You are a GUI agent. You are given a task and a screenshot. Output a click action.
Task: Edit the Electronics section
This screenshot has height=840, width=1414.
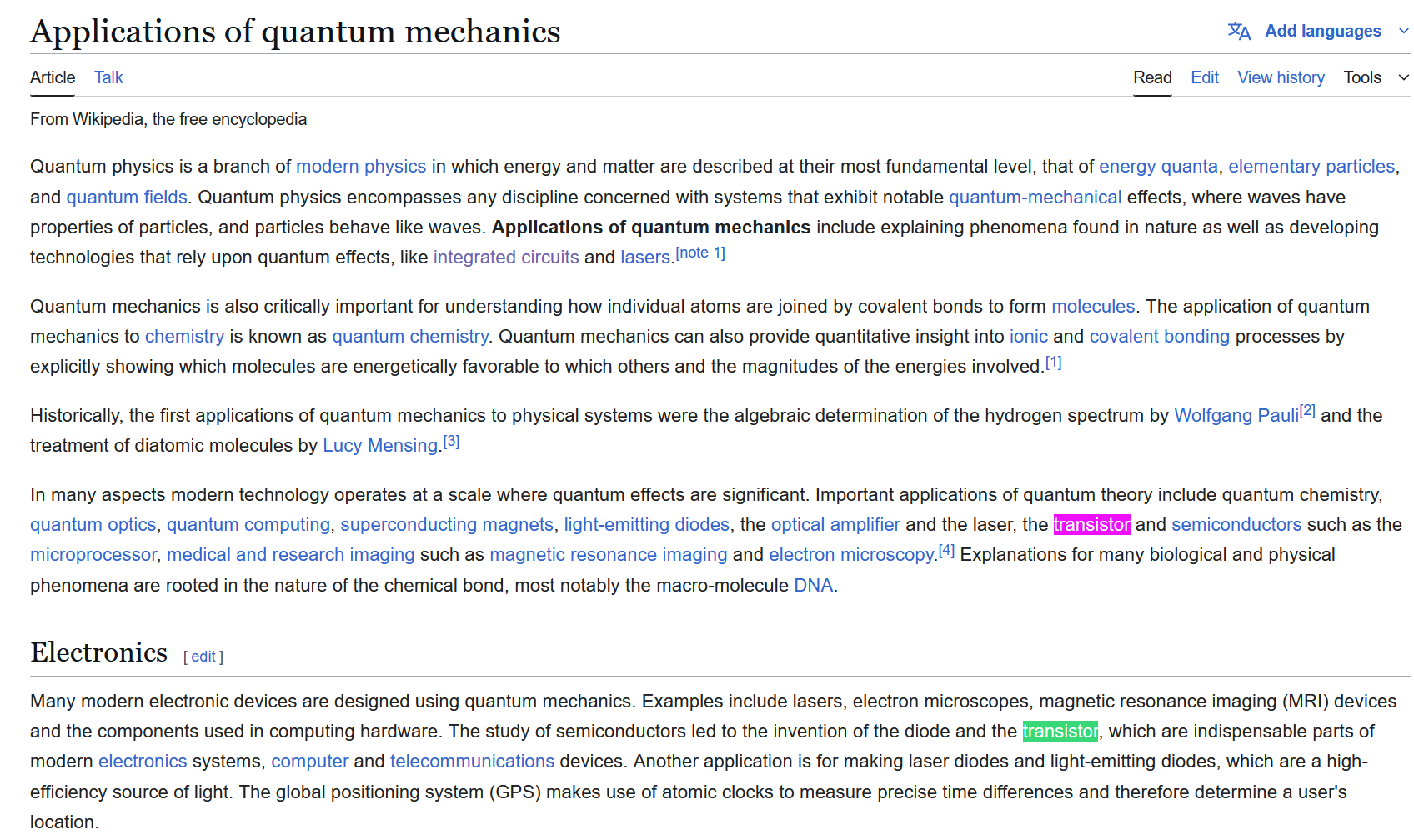coord(203,657)
